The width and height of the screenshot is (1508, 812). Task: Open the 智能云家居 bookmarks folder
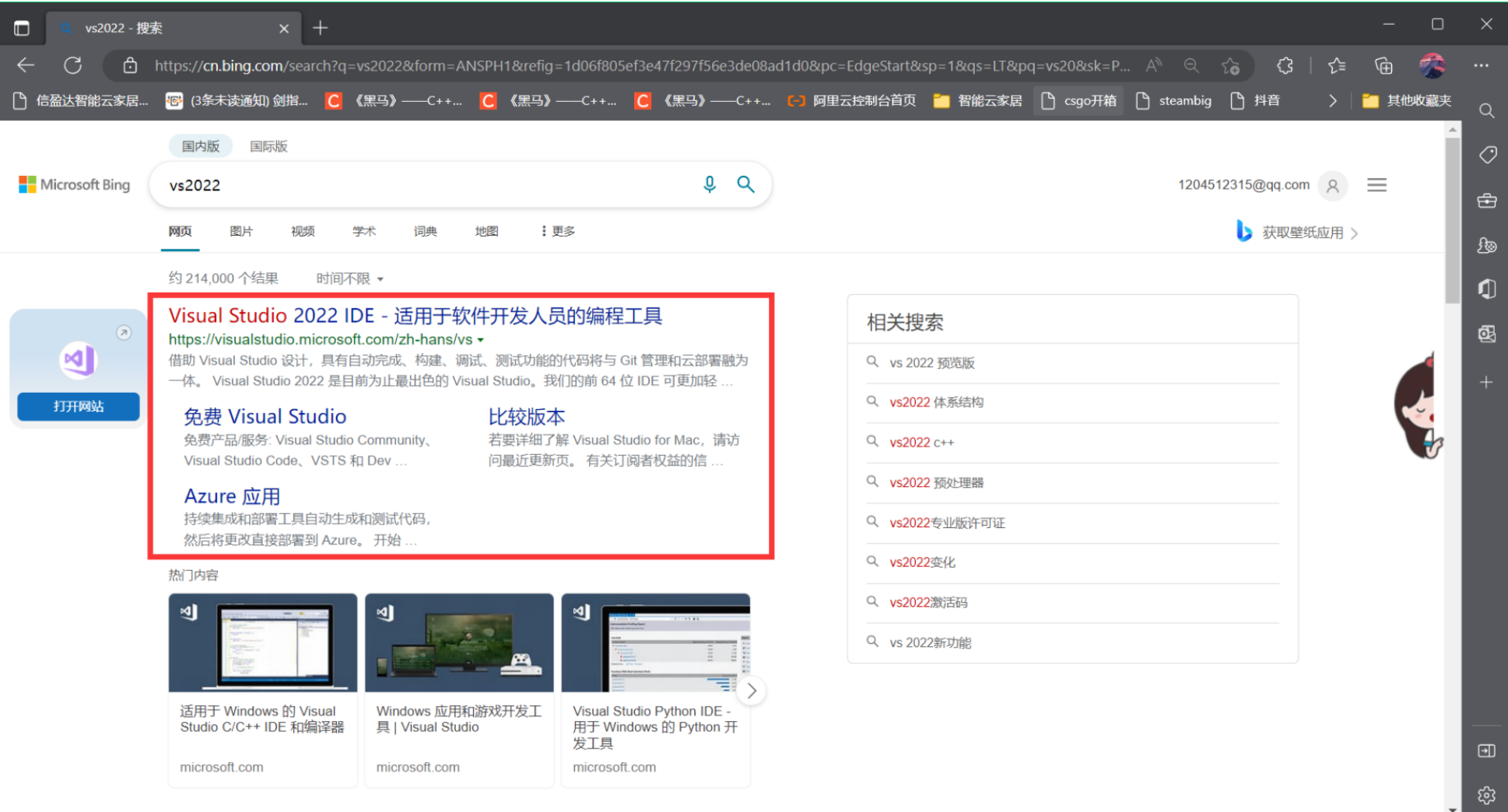click(x=978, y=101)
